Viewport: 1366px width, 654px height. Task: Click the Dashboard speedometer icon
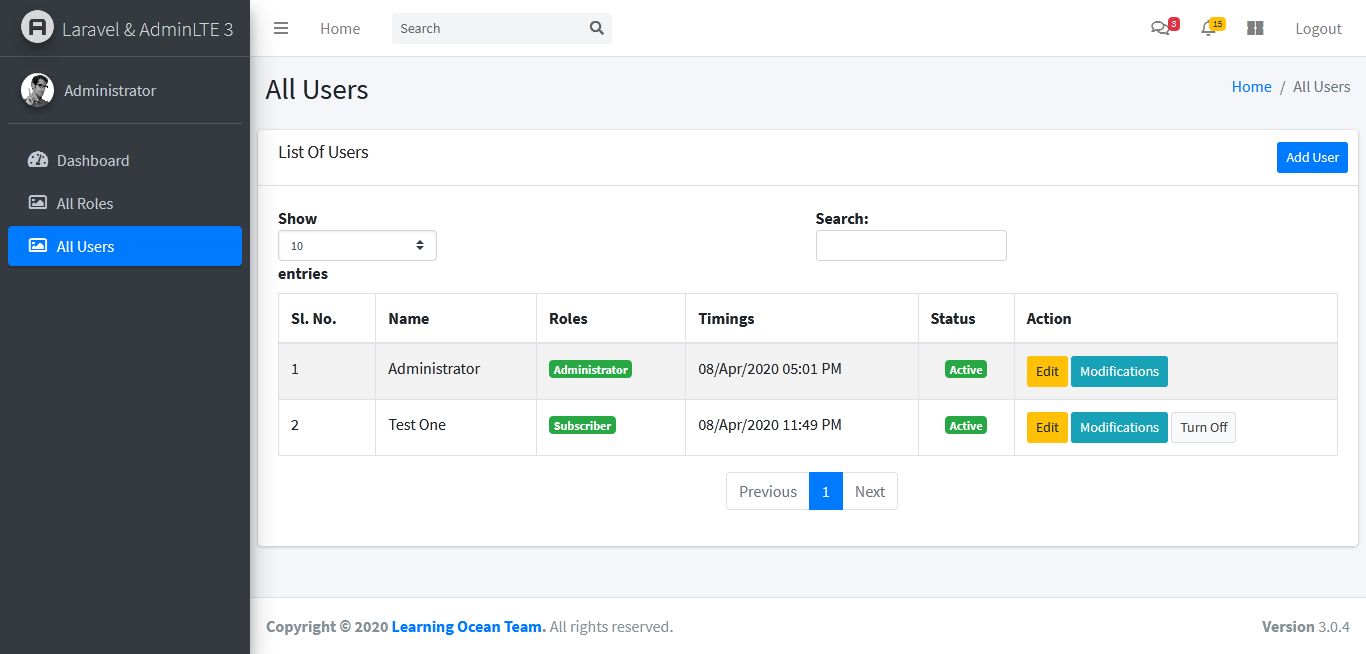point(38,160)
